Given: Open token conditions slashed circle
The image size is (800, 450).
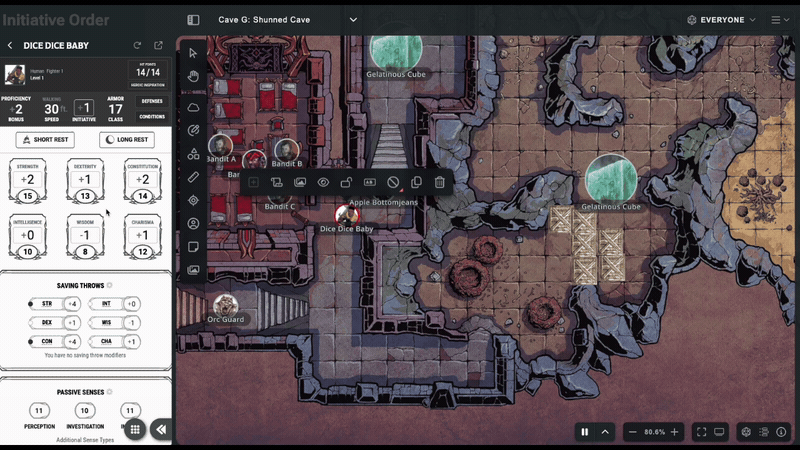Looking at the screenshot, I should point(393,182).
